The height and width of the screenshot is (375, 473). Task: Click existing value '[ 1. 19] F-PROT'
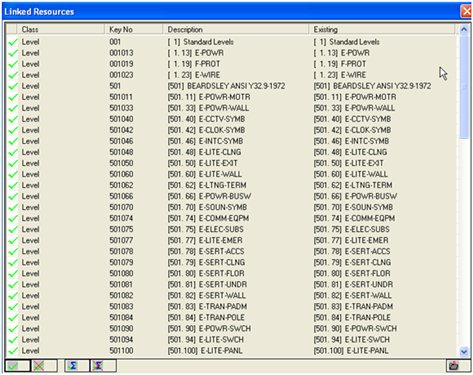(x=340, y=64)
